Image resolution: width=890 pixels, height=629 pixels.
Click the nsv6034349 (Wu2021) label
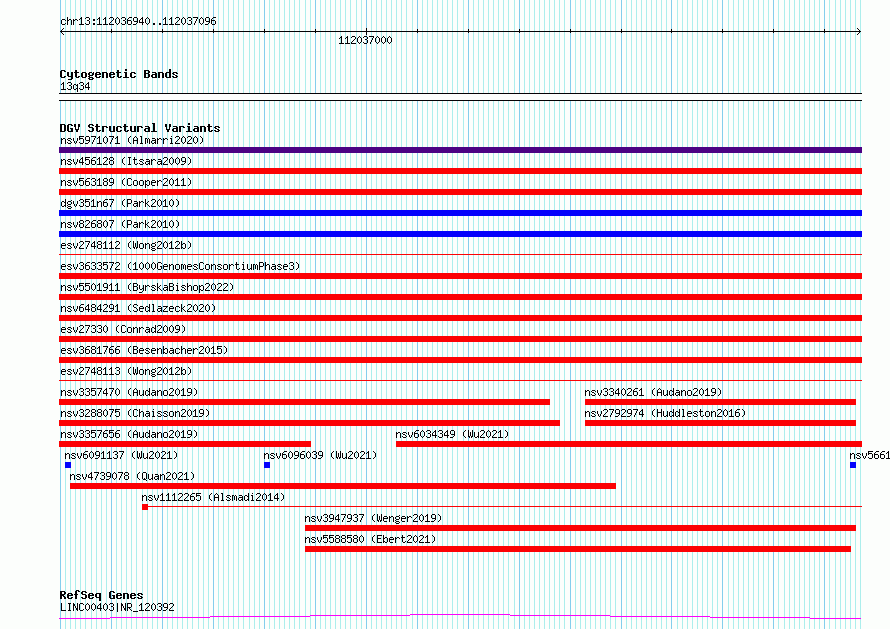452,434
